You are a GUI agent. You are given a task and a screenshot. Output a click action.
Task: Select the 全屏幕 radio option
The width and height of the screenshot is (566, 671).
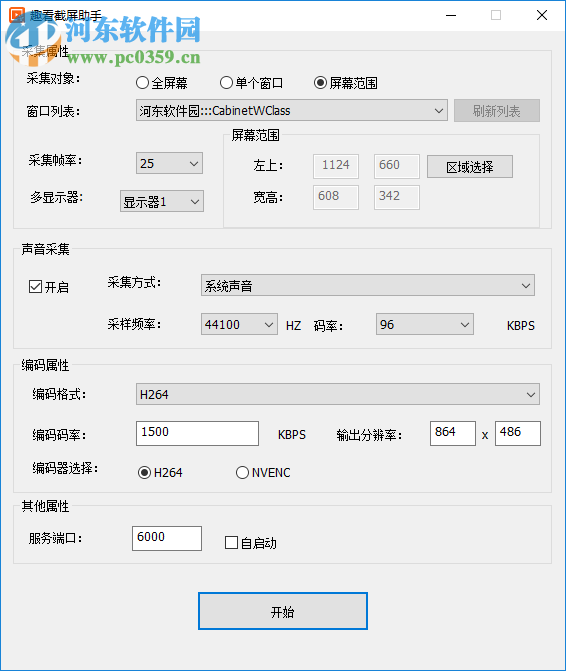coord(161,83)
